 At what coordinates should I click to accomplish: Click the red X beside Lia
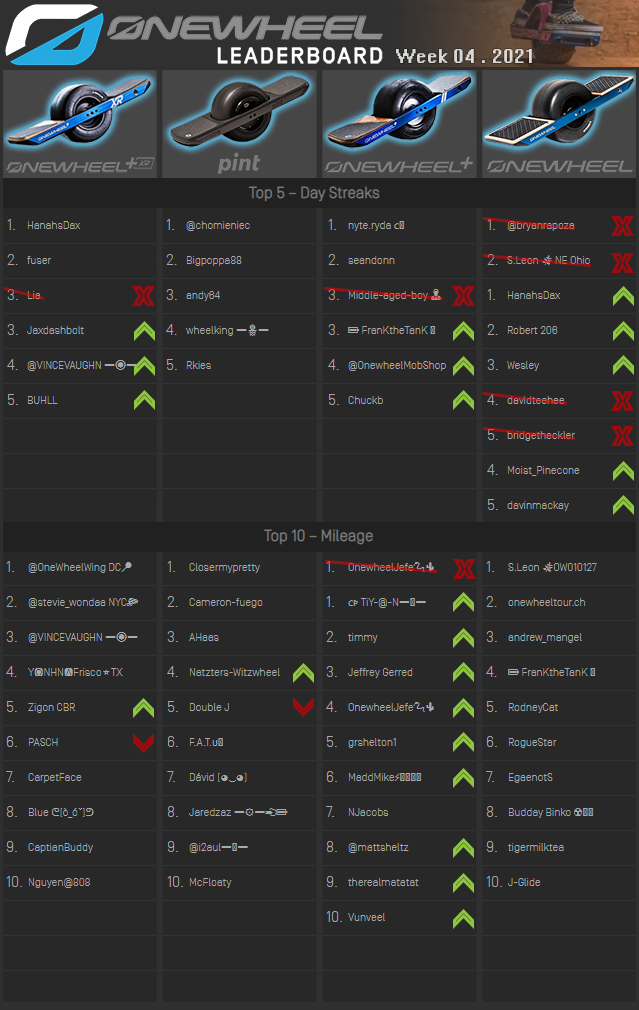pos(144,296)
